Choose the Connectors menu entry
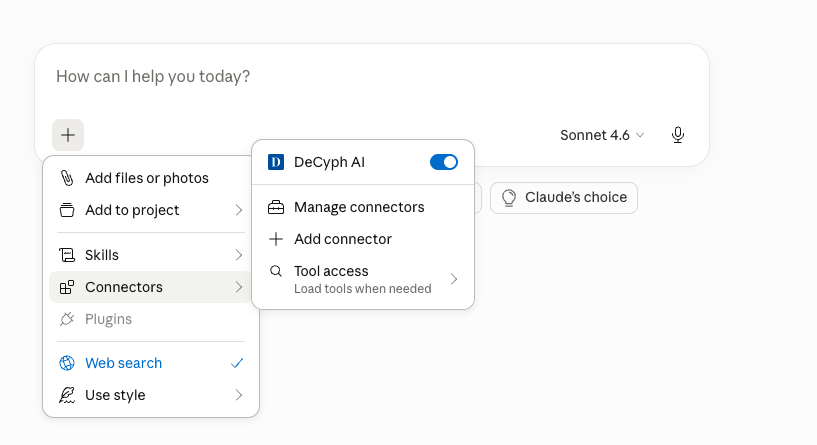Viewport: 817px width, 445px height. [x=151, y=287]
